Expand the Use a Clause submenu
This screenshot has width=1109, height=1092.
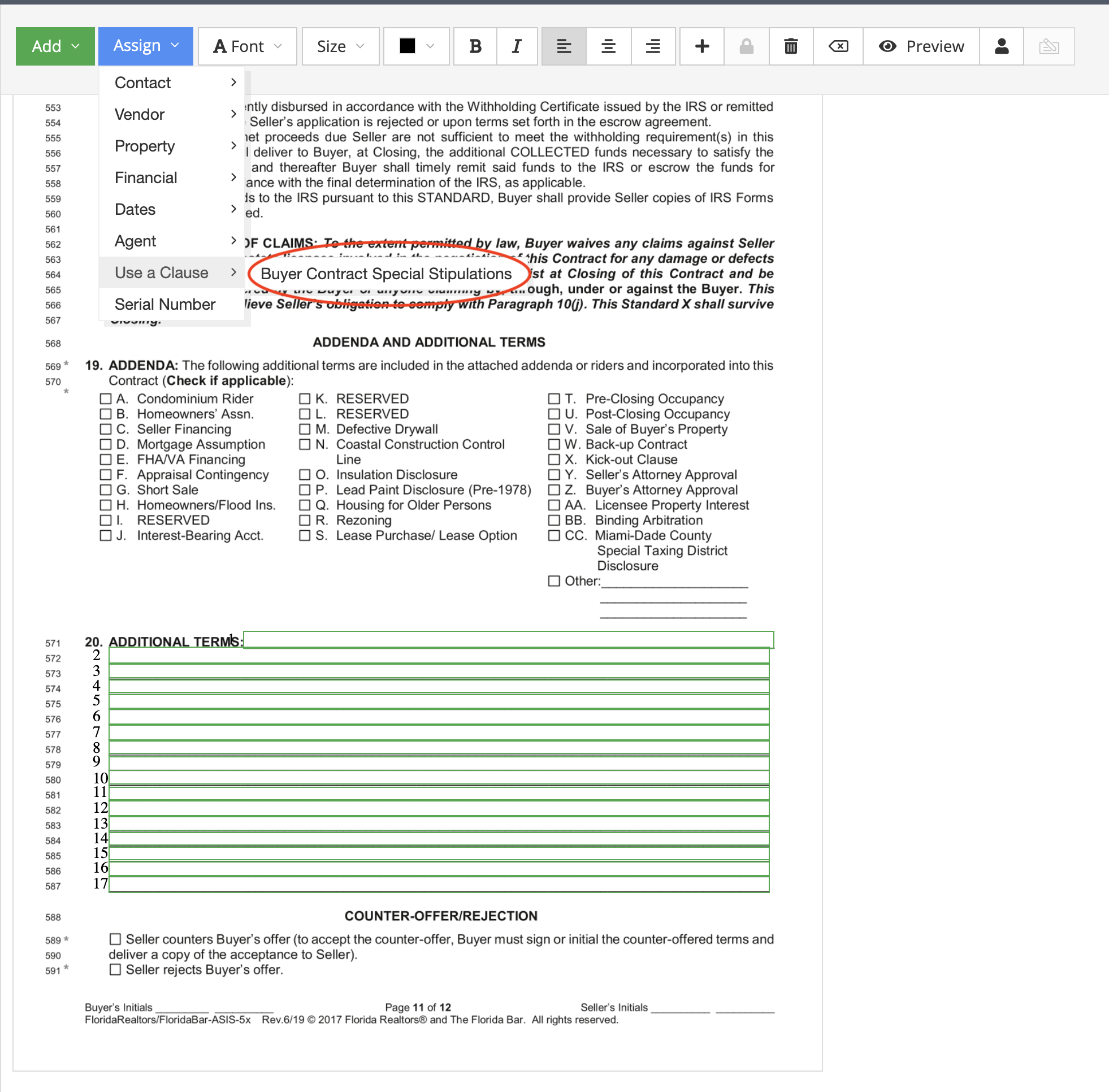point(161,272)
